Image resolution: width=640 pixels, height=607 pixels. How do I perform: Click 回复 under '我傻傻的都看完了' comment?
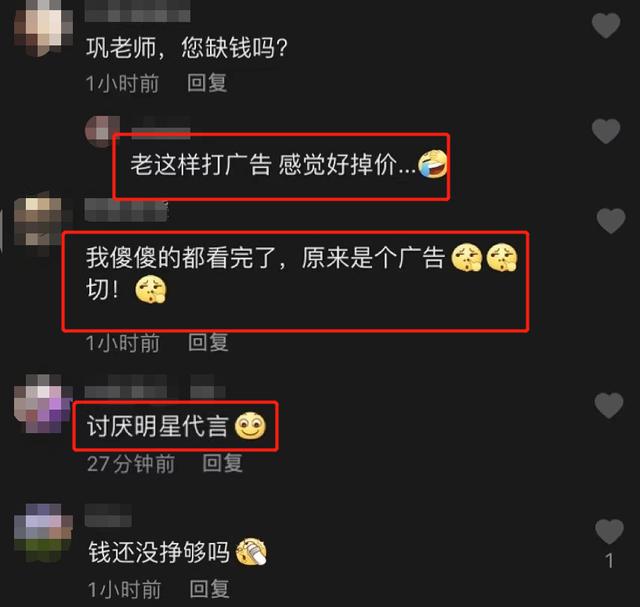(208, 342)
